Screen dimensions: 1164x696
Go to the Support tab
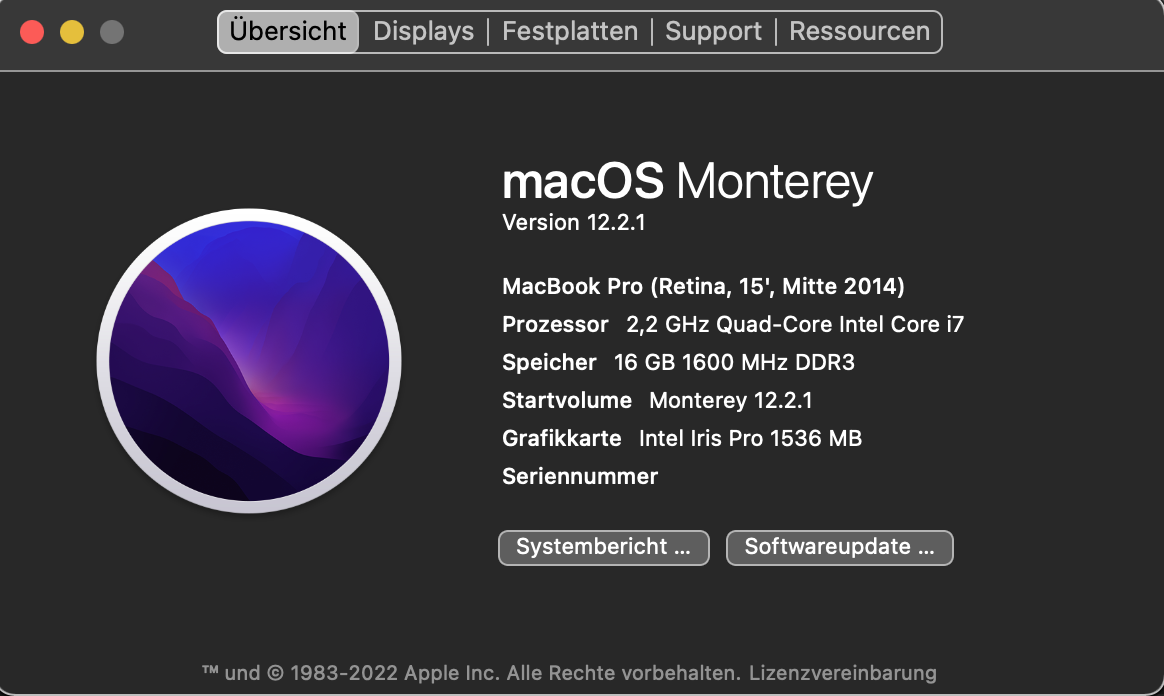pyautogui.click(x=714, y=31)
